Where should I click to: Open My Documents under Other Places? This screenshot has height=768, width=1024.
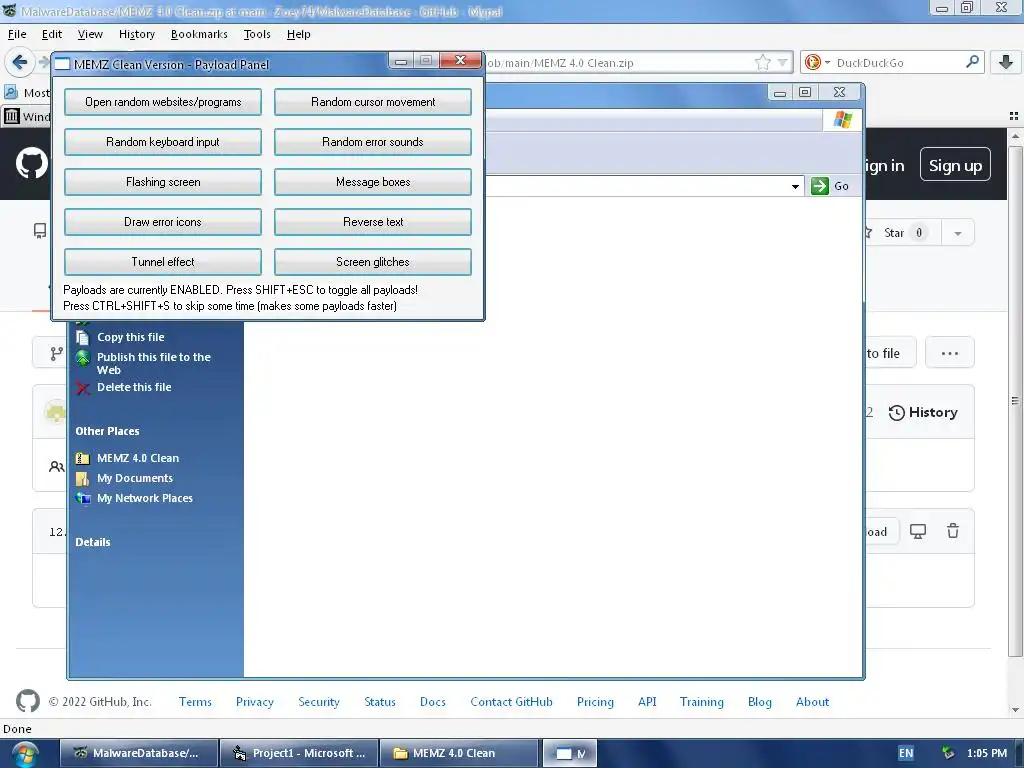pos(135,478)
